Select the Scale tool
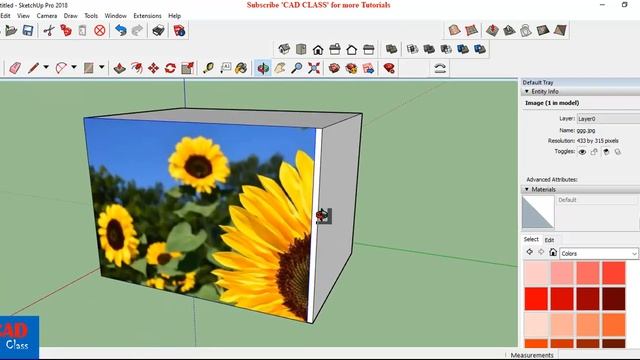Screen dimensions: 640x360 [187, 68]
